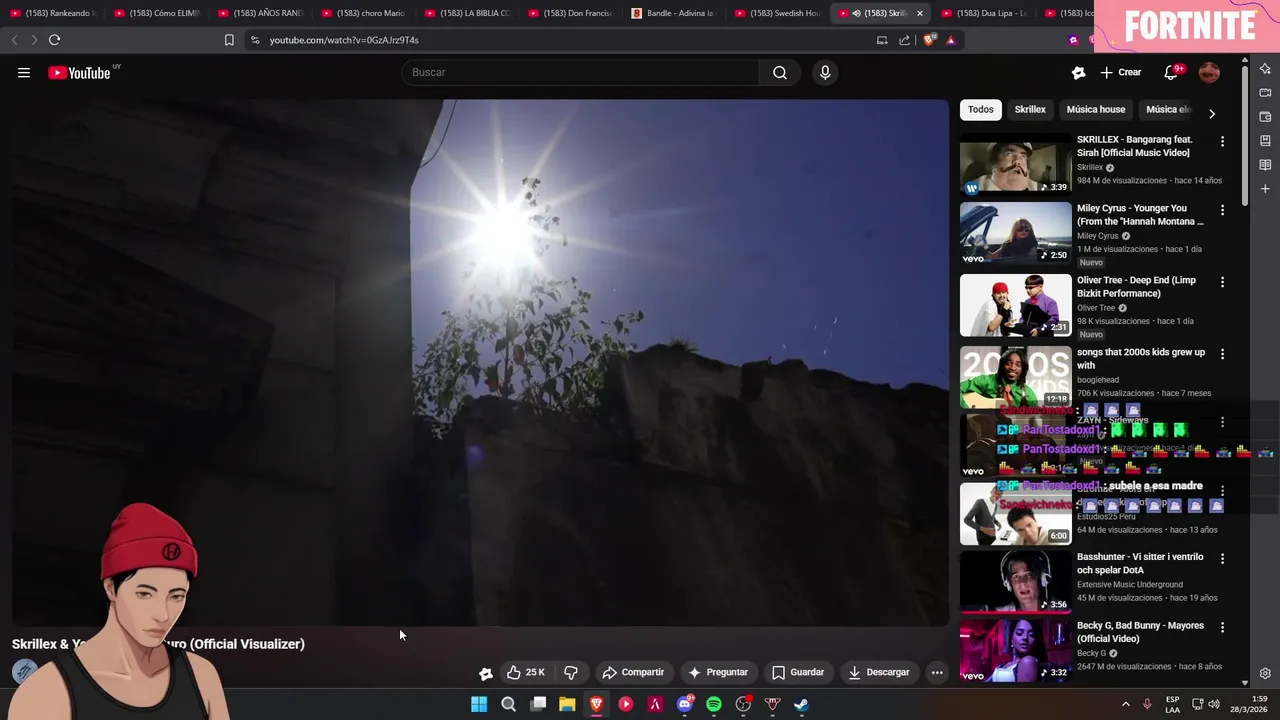
Task: Start voice search with the microphone icon
Action: click(825, 72)
